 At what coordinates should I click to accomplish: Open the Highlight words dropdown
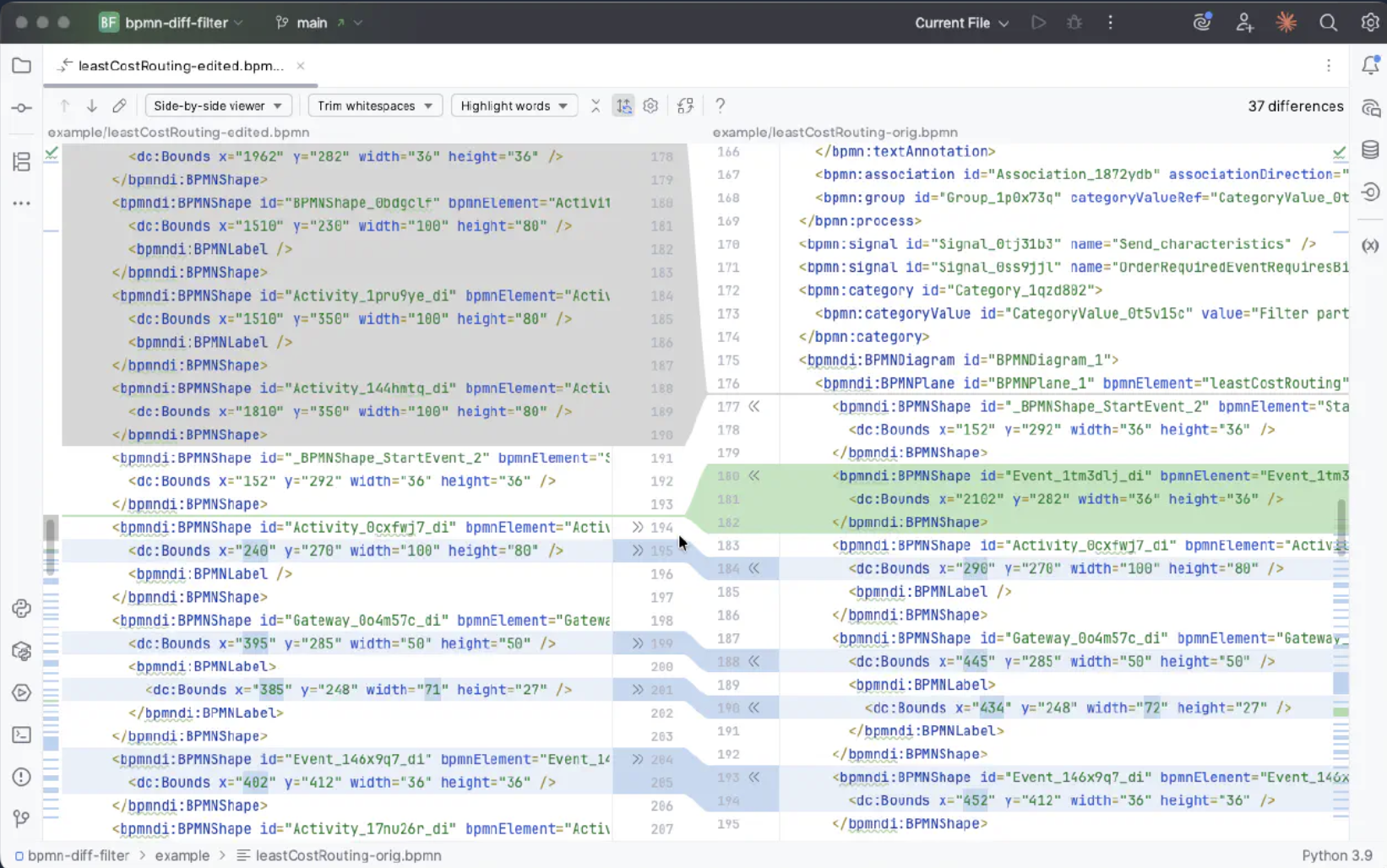pyautogui.click(x=514, y=106)
